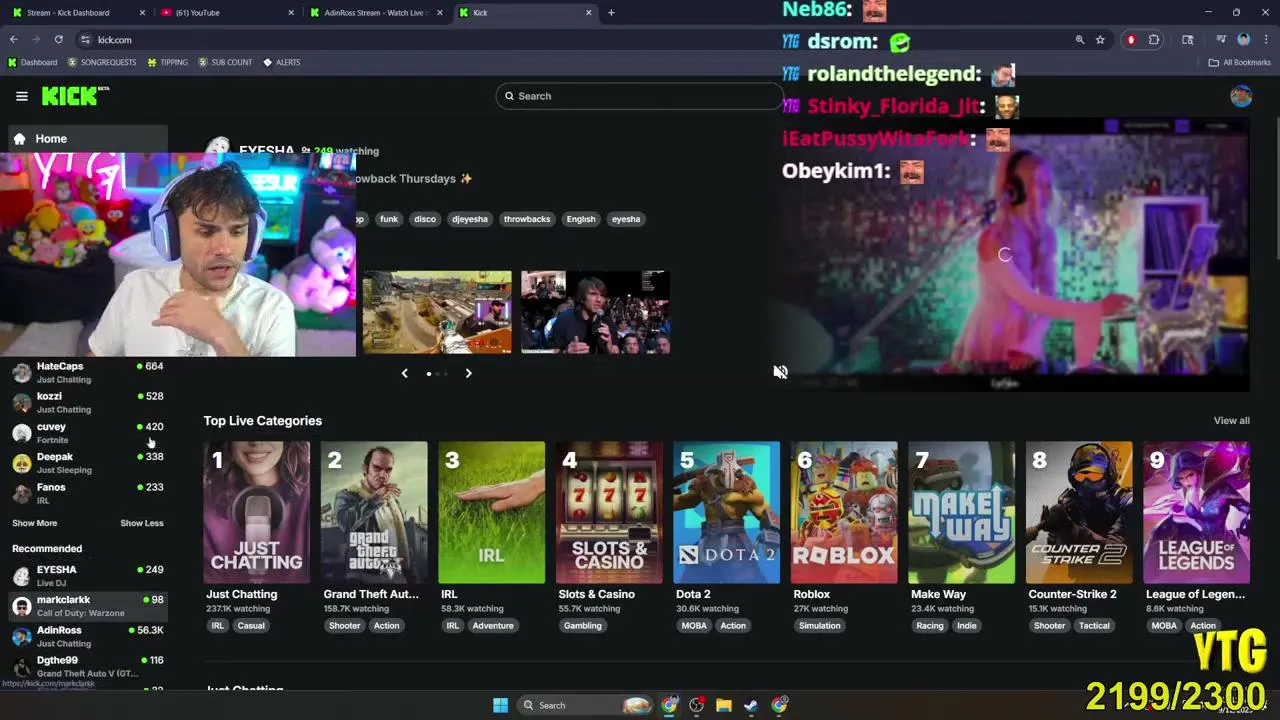Close the YouTube tab
Viewport: 1280px width, 720px height.
tap(291, 13)
